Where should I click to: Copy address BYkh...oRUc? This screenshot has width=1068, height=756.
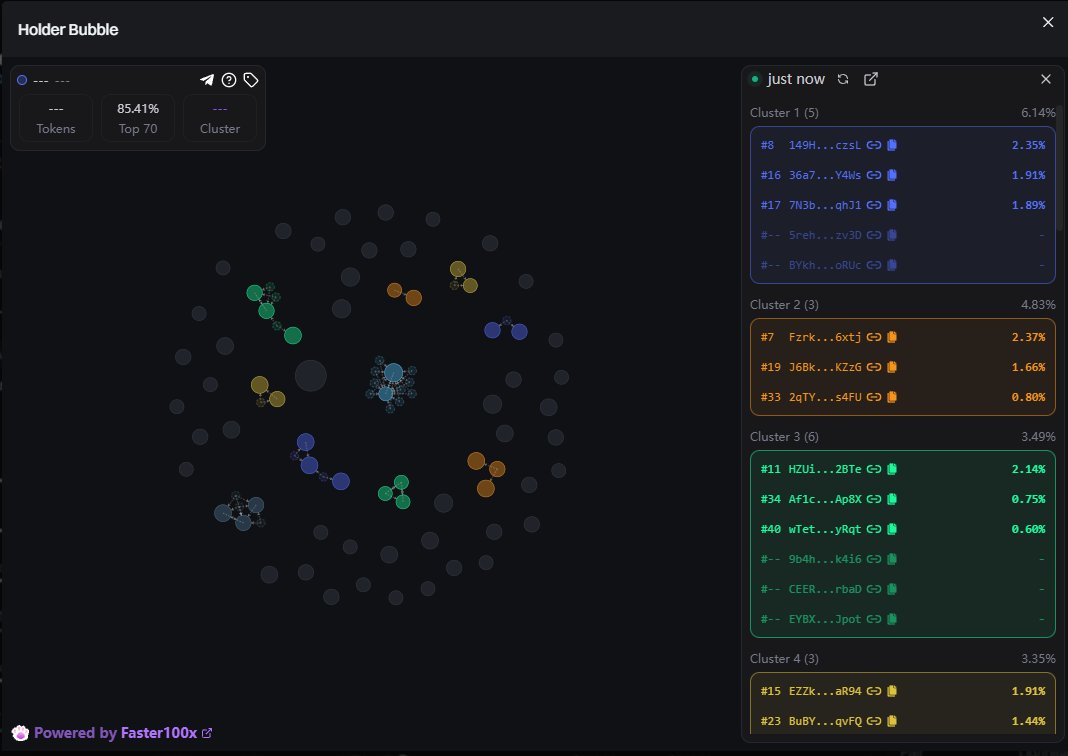892,265
